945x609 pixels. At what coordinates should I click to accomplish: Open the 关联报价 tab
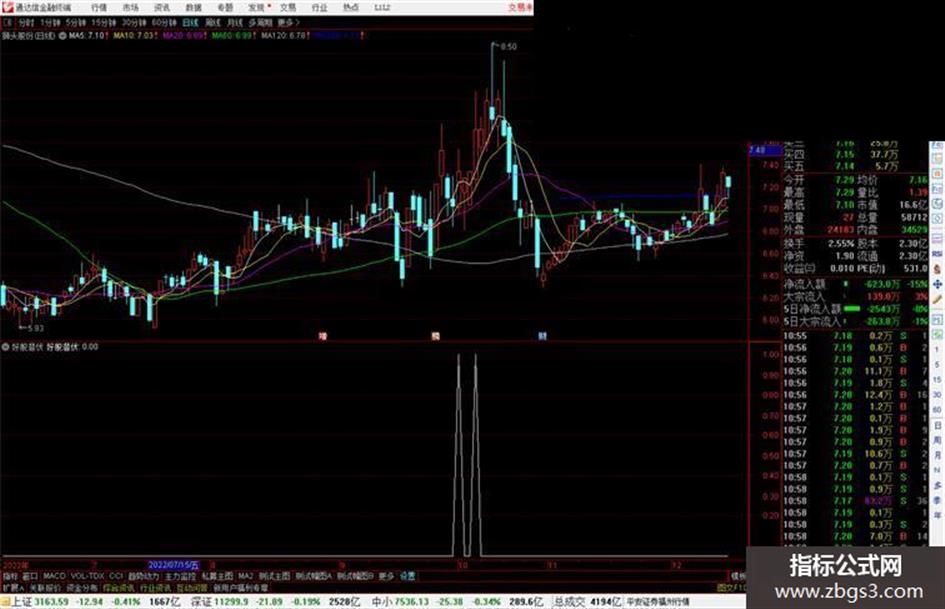[x=45, y=587]
